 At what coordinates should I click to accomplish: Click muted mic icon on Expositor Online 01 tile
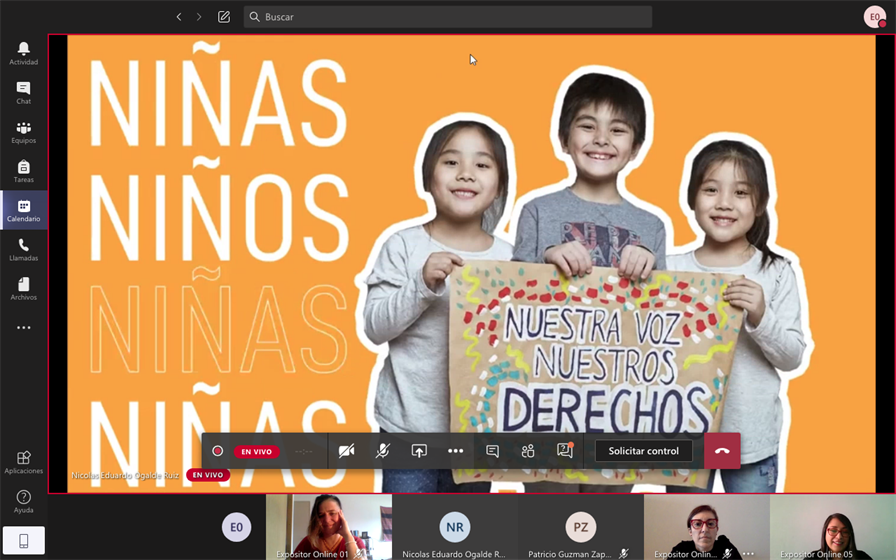point(358,554)
